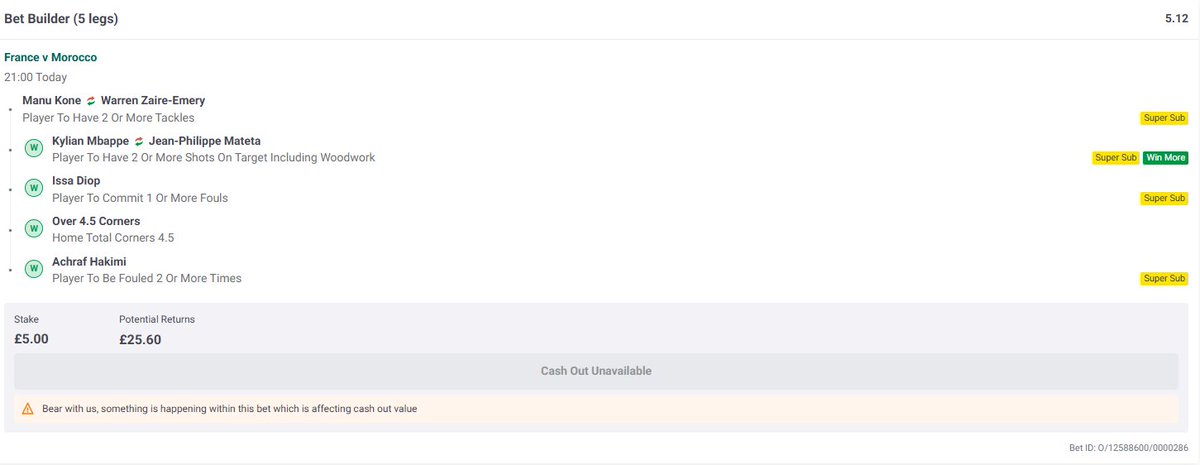Click the Bet ID reference number
Viewport: 1200px width, 465px height.
tap(1128, 447)
